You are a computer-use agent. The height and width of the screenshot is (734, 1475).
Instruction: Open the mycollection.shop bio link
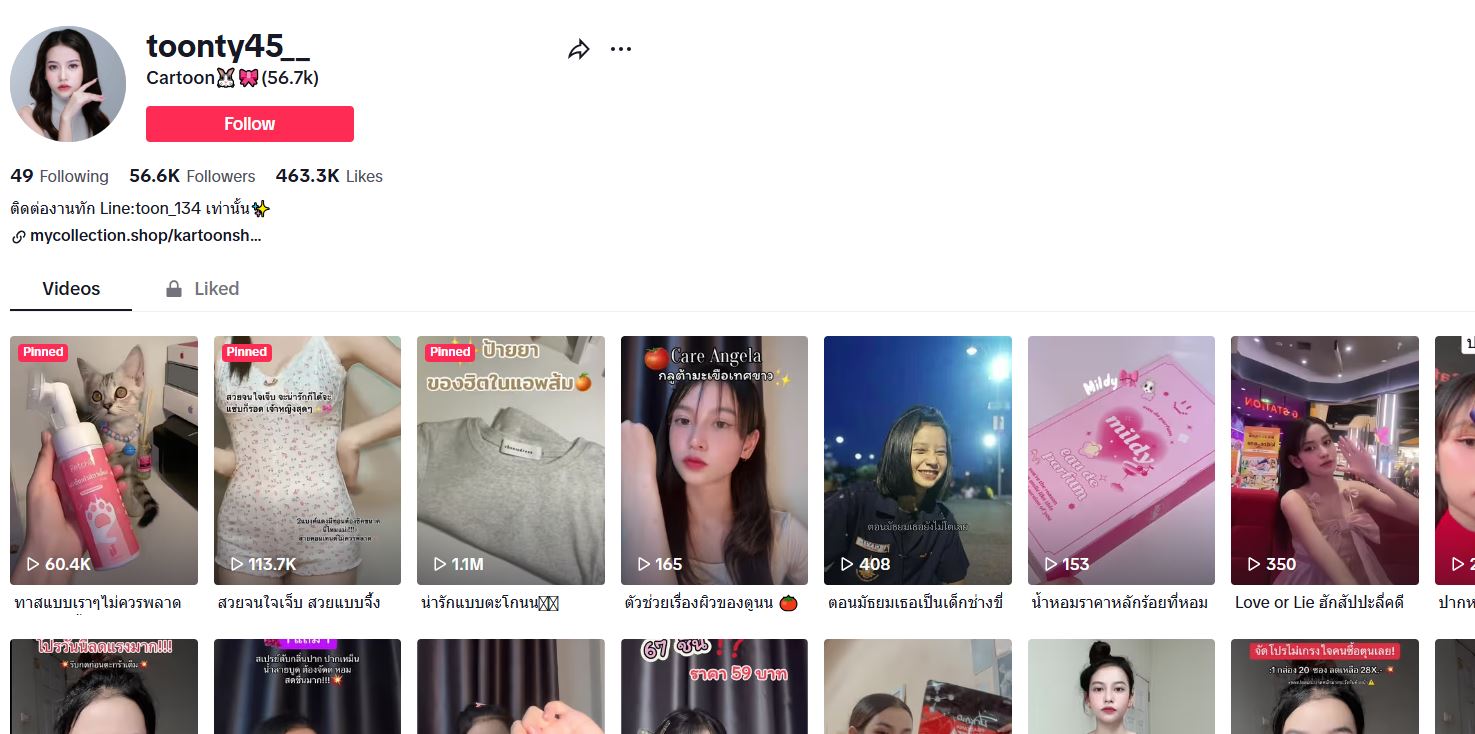[x=146, y=237]
